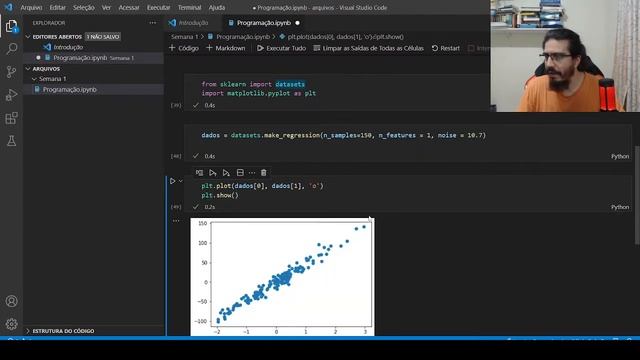Screen dimensions: 640x360
Task: Open the Extensions view
Action: [x=11, y=118]
